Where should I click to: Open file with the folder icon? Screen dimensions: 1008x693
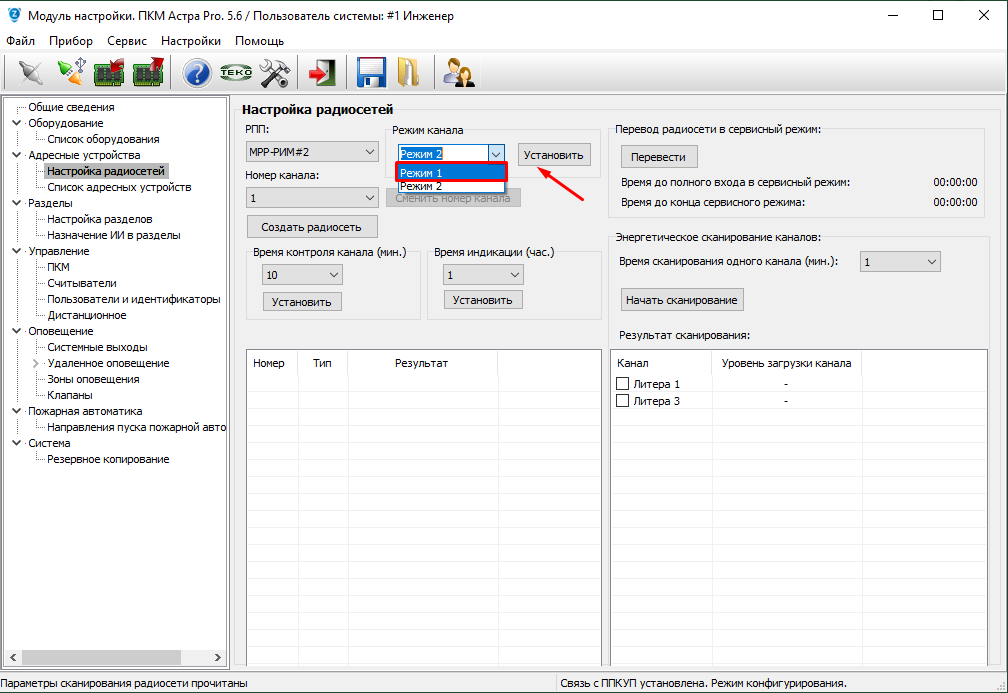coord(408,72)
